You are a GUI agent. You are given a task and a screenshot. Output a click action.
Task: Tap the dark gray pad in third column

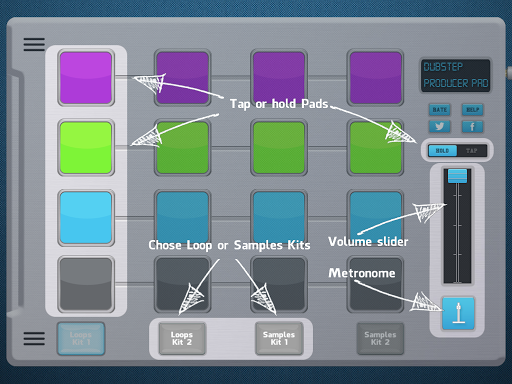(279, 284)
